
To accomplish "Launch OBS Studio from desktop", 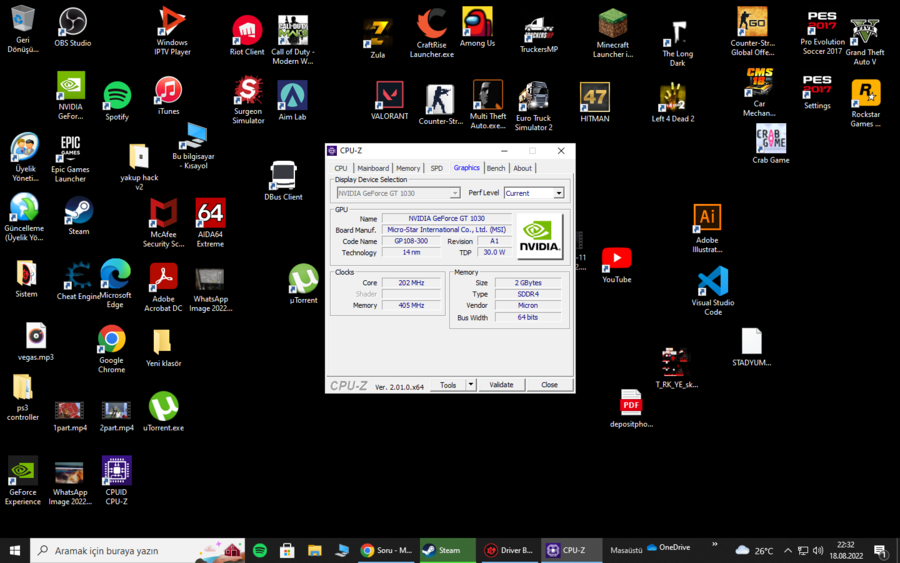I will pyautogui.click(x=72, y=22).
